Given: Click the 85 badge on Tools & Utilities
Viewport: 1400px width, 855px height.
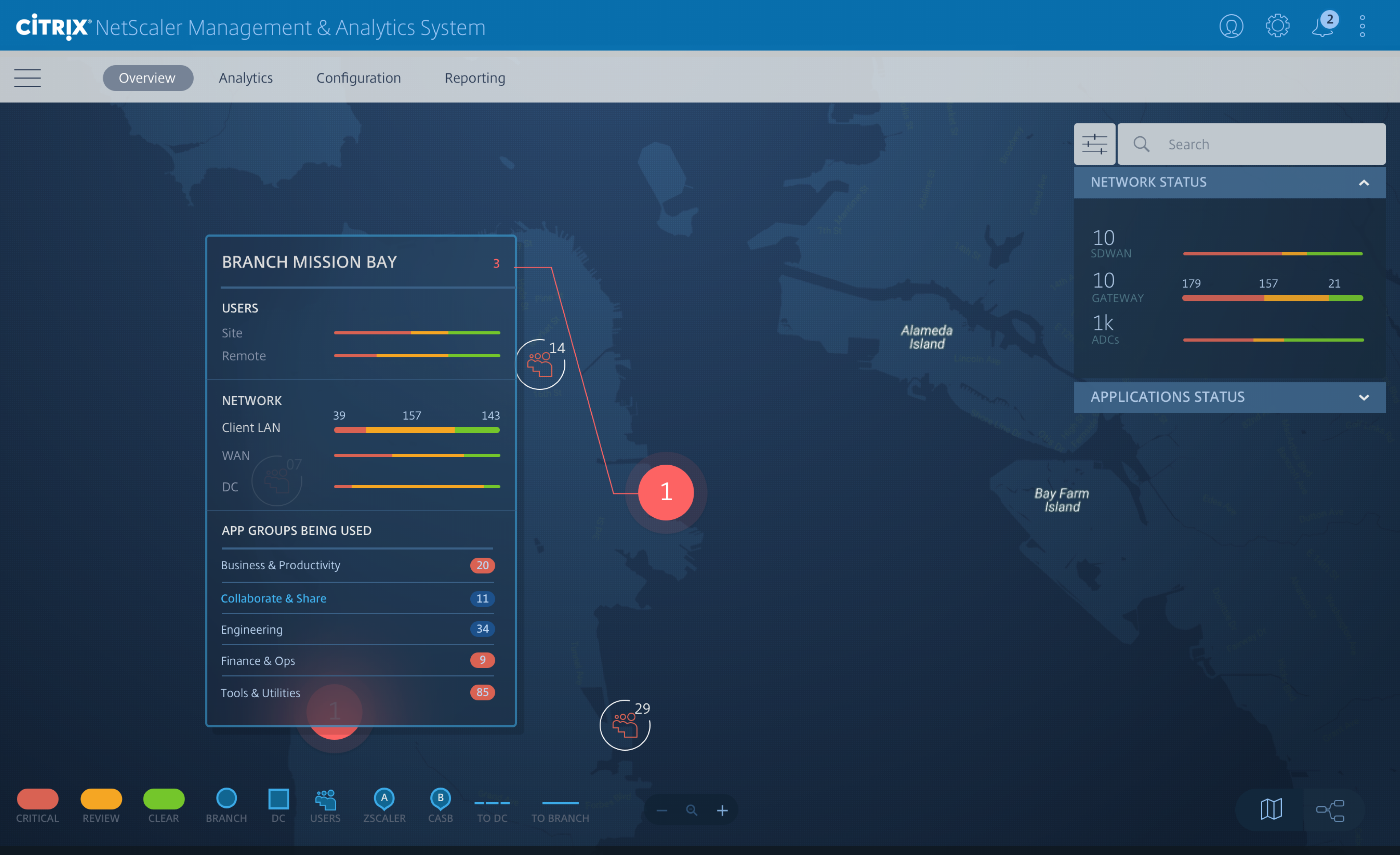Looking at the screenshot, I should coord(482,692).
